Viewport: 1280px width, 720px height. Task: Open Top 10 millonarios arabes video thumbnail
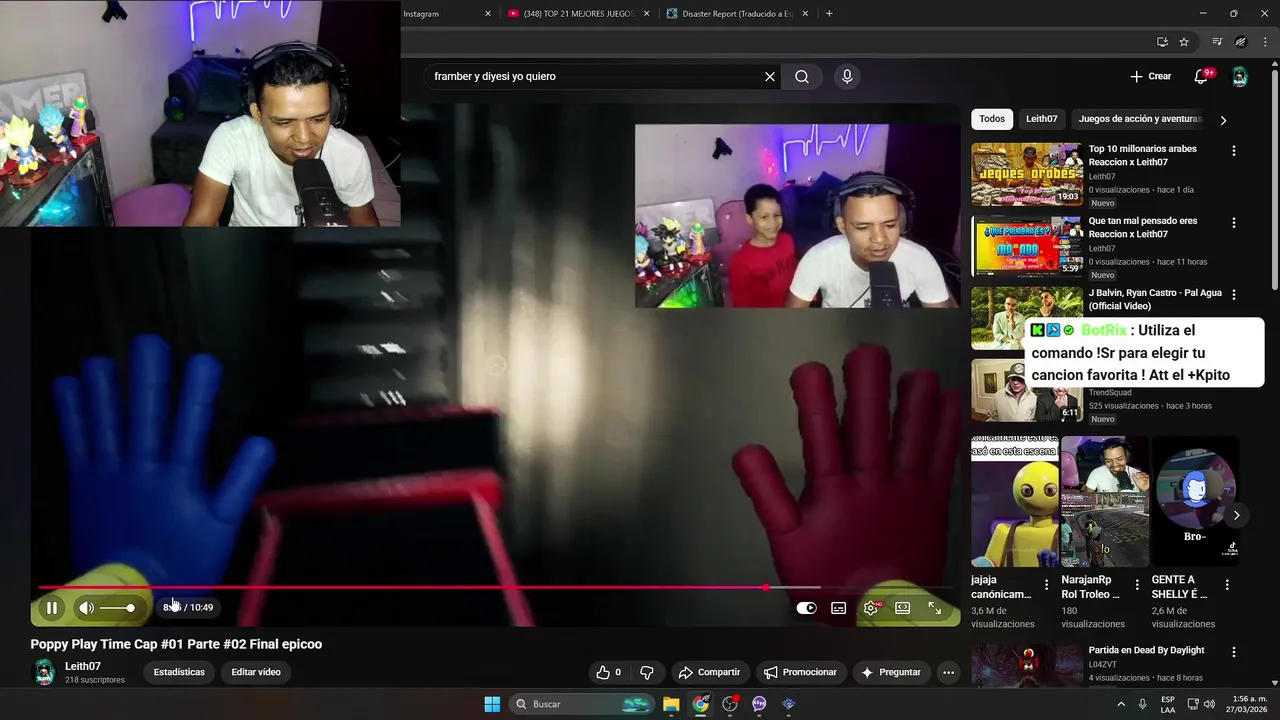click(1027, 175)
